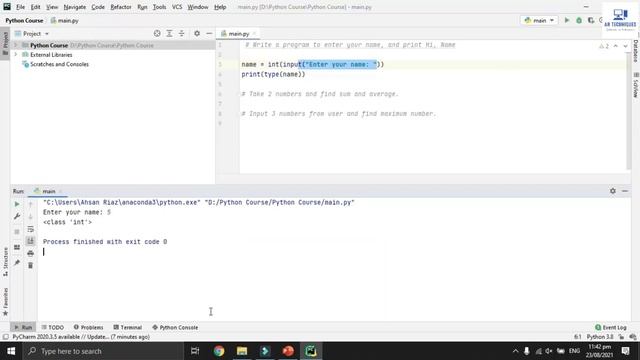Click Python Course breadcrumb
This screenshot has height=360, width=640.
(24, 20)
